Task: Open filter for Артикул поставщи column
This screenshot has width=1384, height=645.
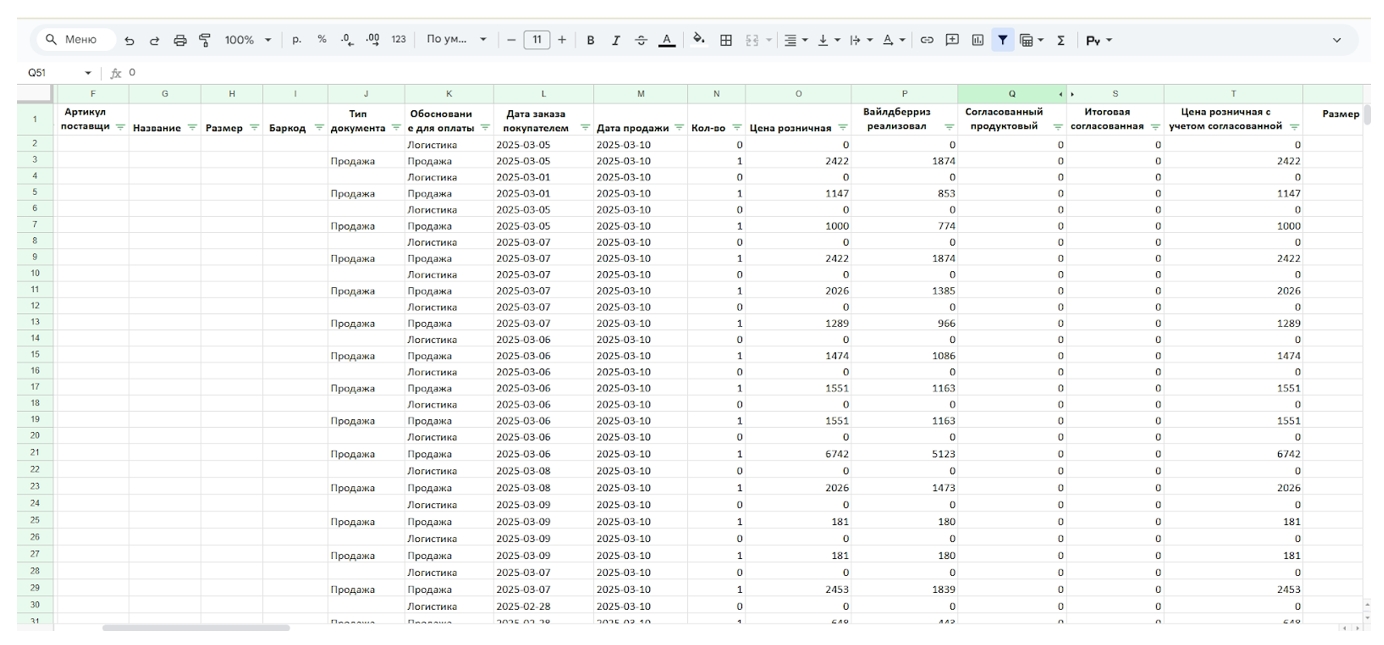Action: click(121, 127)
